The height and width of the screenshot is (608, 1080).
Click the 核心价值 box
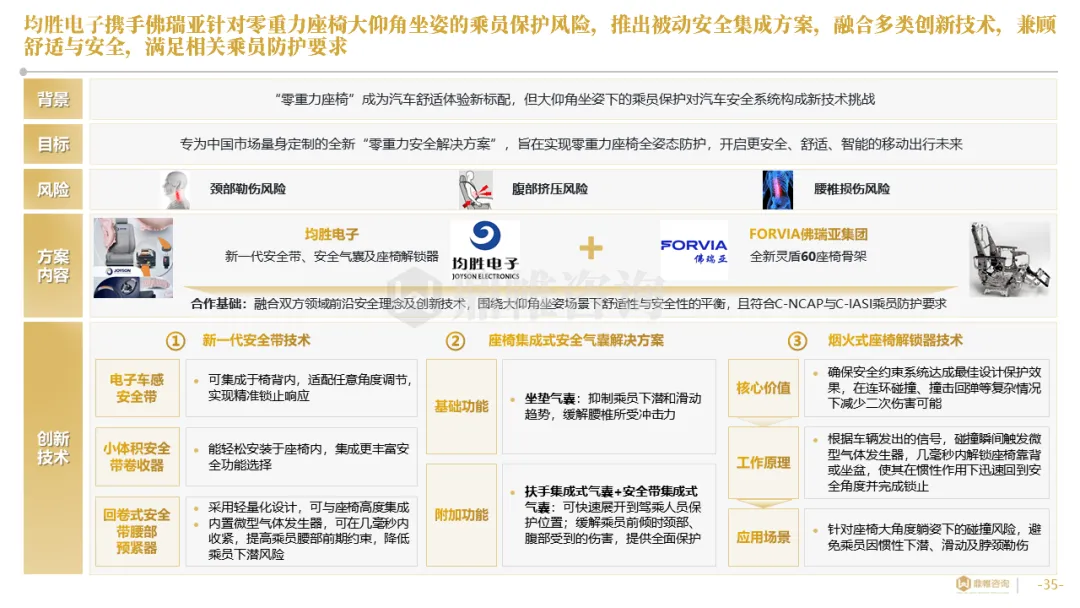coord(763,388)
